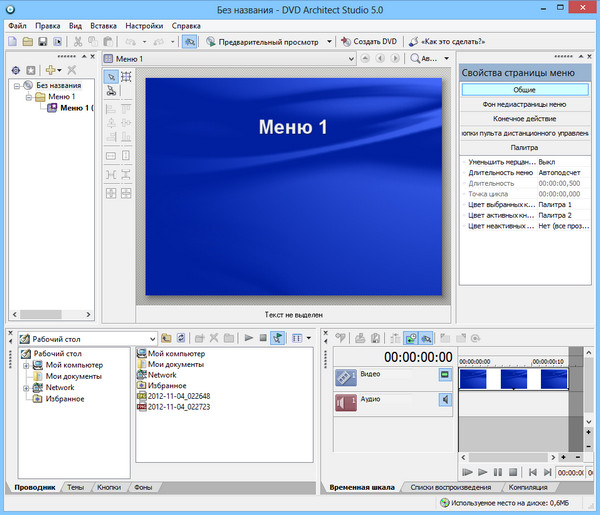Viewport: 600px width, 515px height.
Task: Open the Вставка menu
Action: click(x=102, y=25)
